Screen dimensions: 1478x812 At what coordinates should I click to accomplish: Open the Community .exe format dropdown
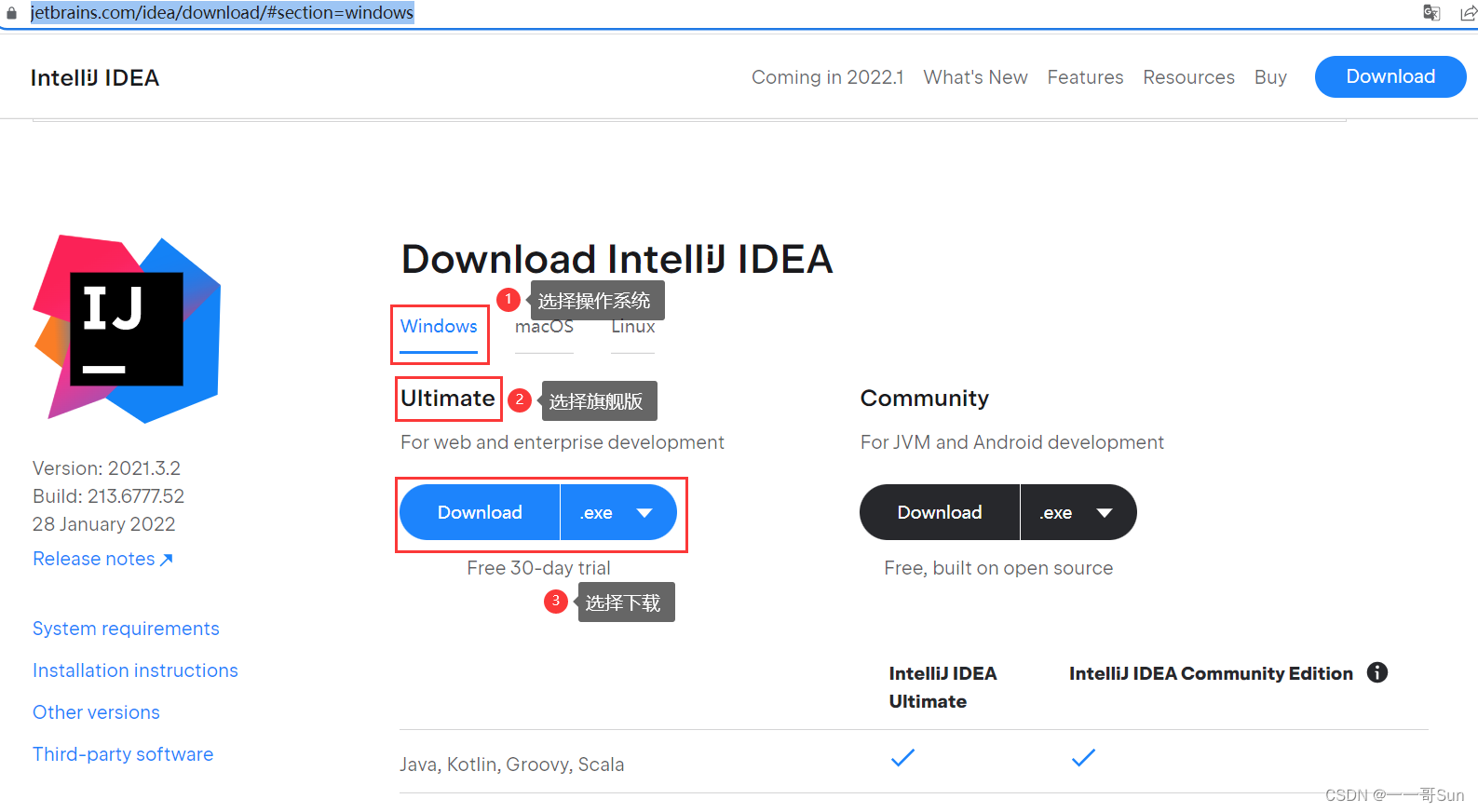point(1078,512)
